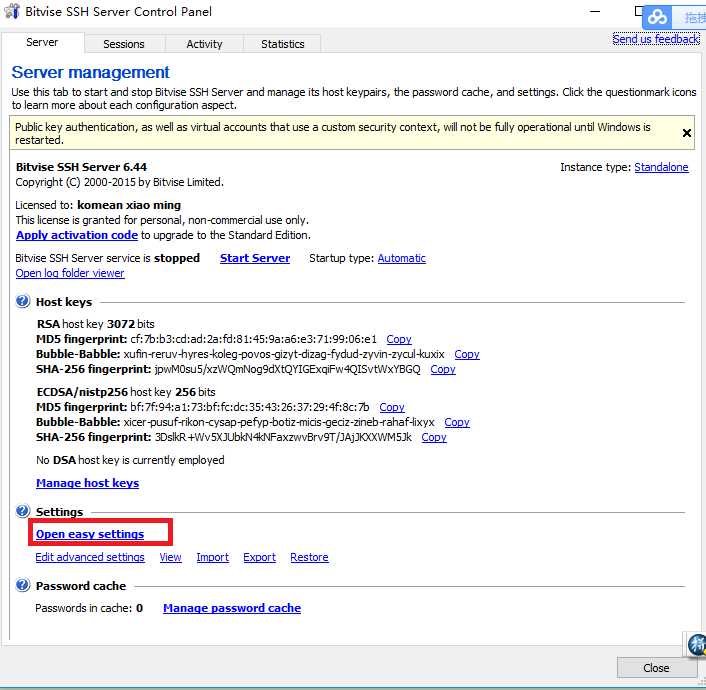Image resolution: width=706 pixels, height=690 pixels.
Task: Click the Server management heading
Action: [x=91, y=72]
